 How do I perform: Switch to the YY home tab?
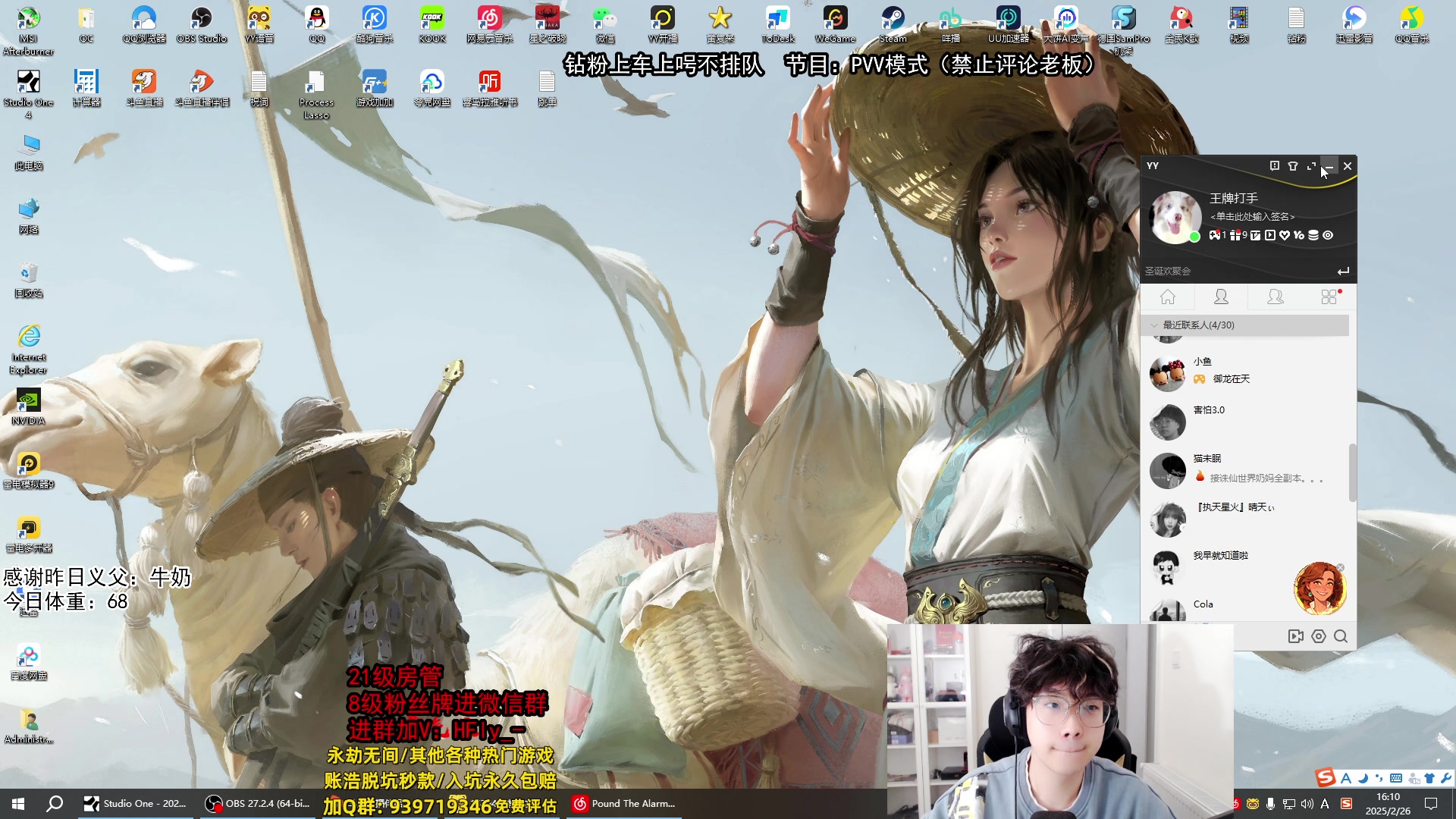[1168, 297]
